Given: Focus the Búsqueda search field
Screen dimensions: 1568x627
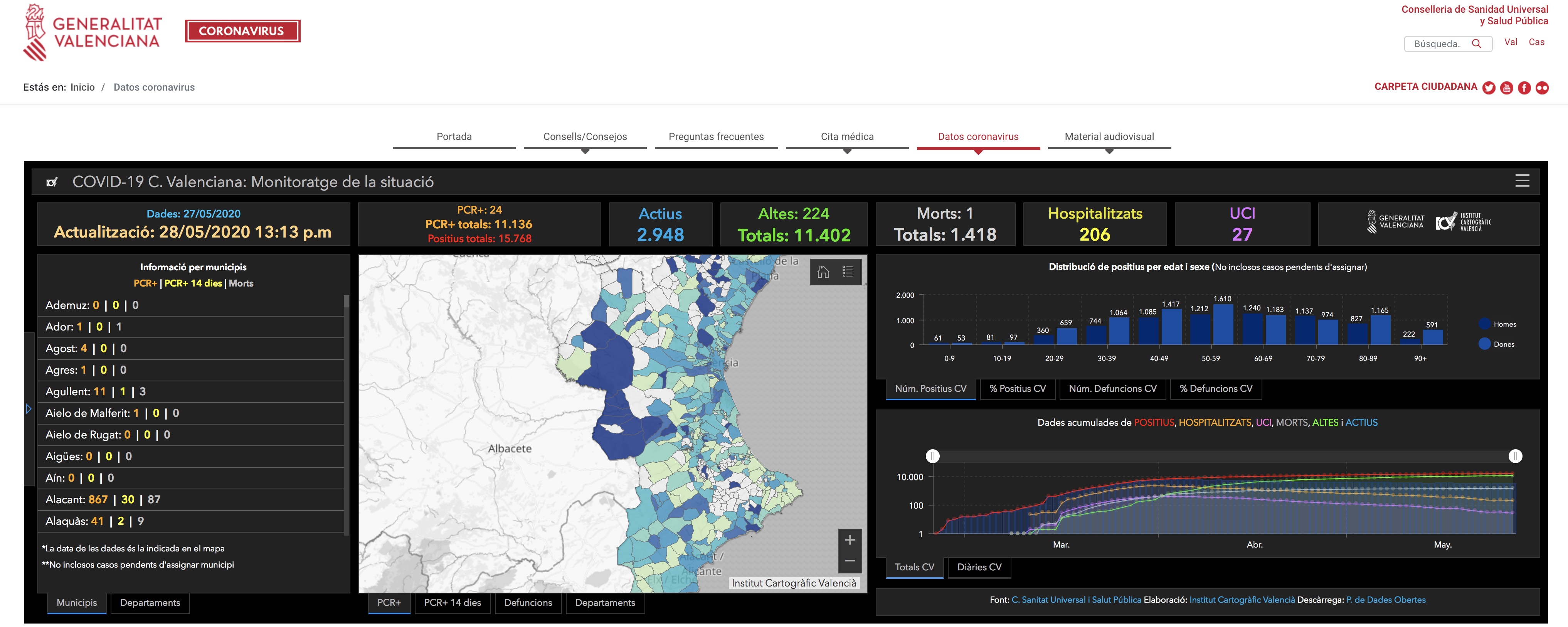Looking at the screenshot, I should (1438, 44).
